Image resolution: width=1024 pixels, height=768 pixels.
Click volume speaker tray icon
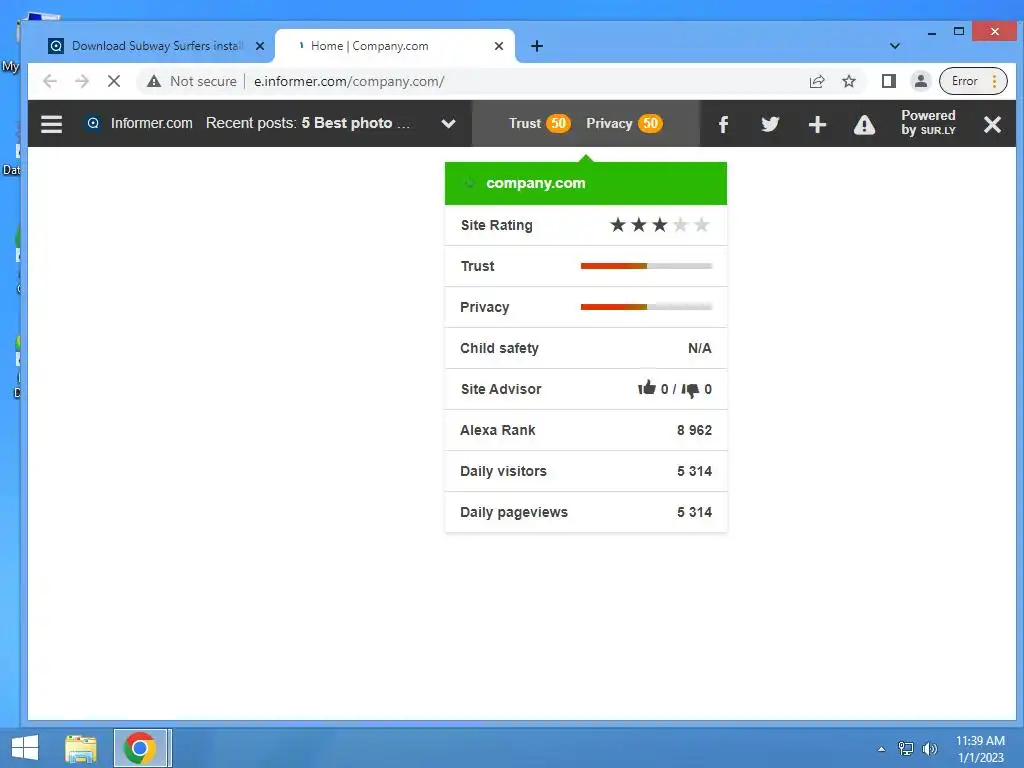tap(929, 749)
